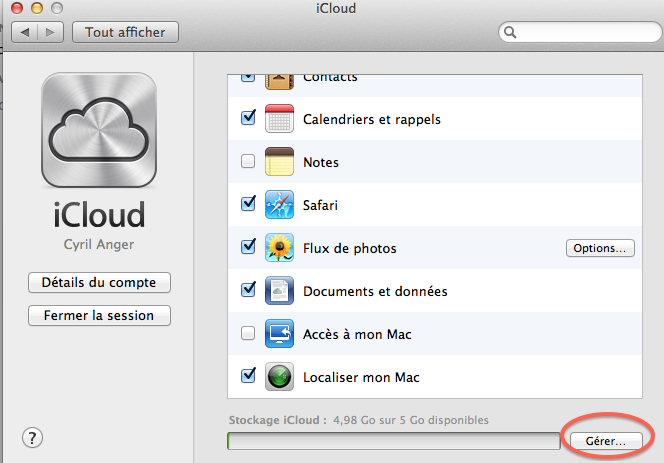
Task: Uncheck the Safari sync checkbox
Action: (x=248, y=204)
